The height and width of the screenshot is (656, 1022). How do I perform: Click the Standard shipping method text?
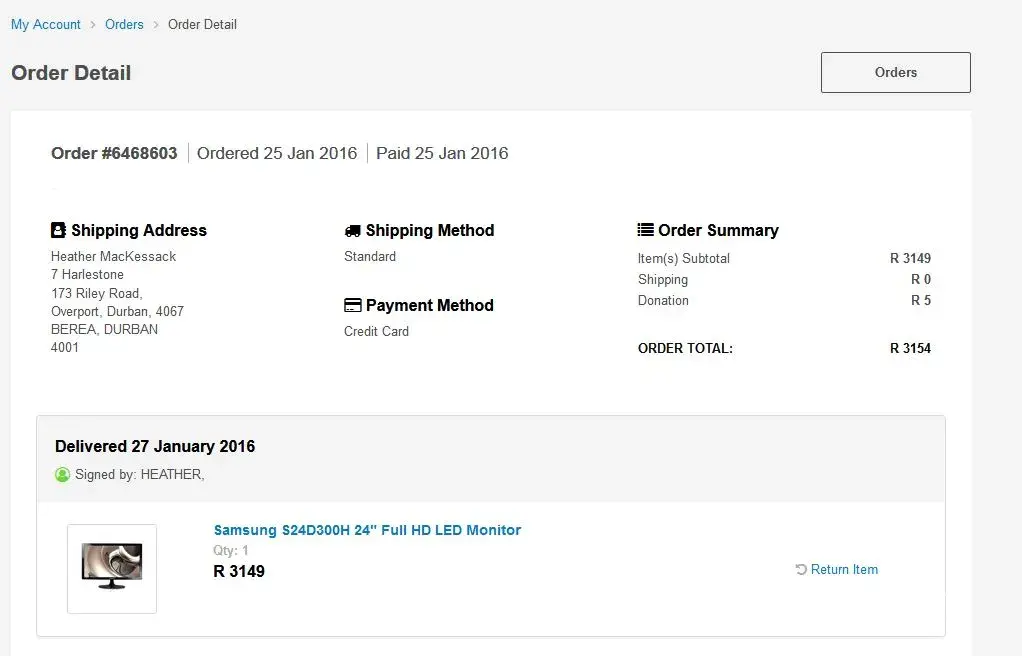(x=370, y=256)
